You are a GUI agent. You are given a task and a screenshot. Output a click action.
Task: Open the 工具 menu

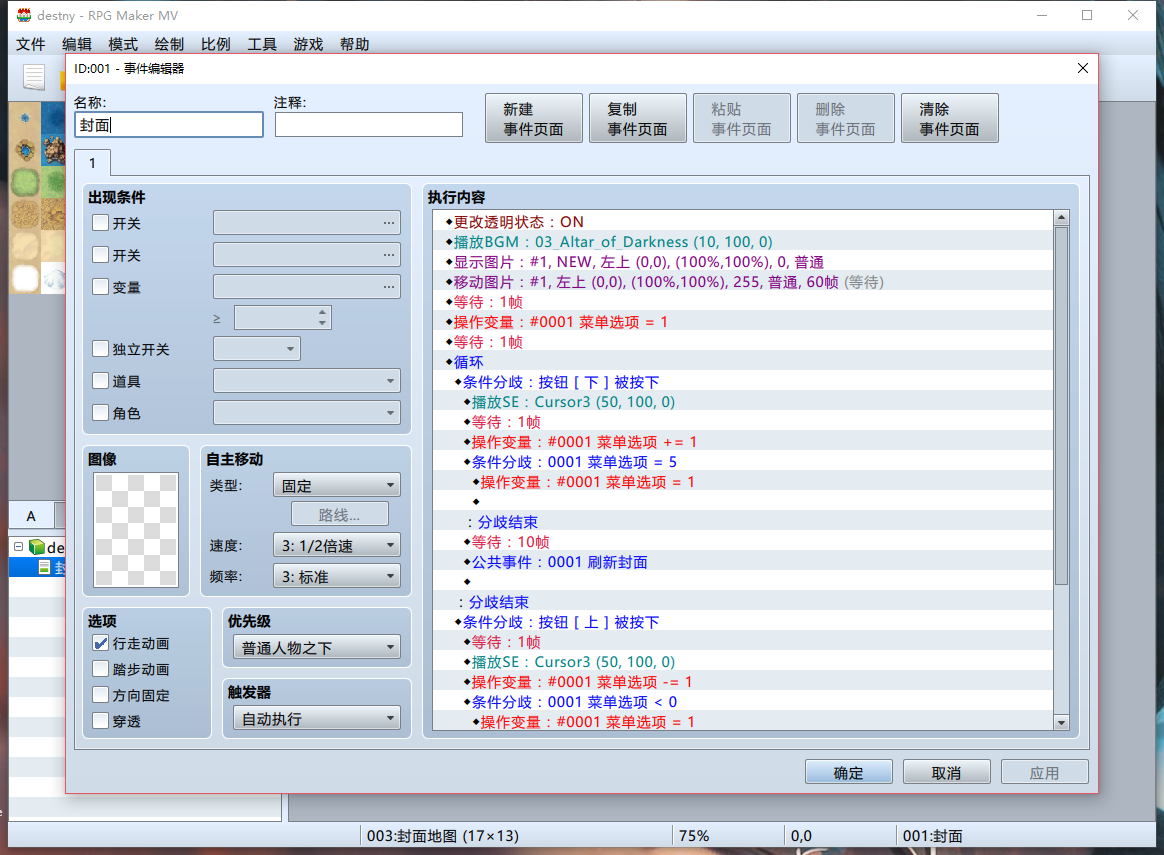261,45
